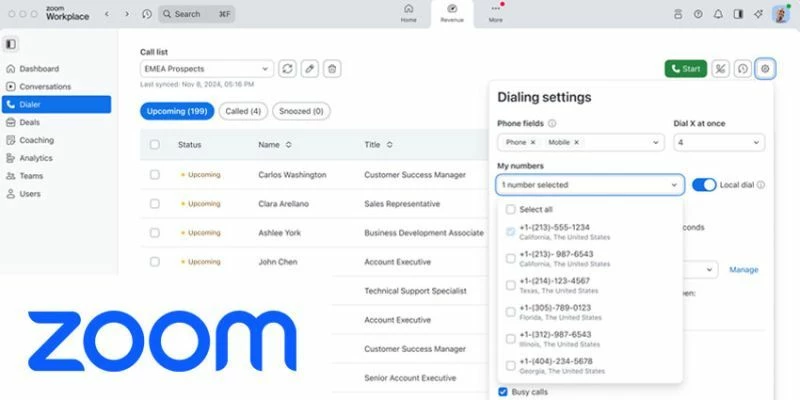This screenshot has width=800, height=400.
Task: Go back with the left arrow
Action: [107, 14]
